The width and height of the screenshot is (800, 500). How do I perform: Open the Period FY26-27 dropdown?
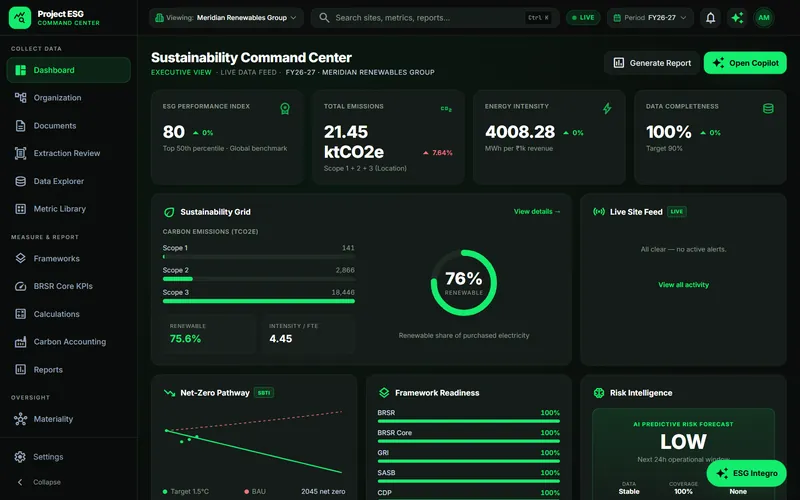(x=650, y=17)
